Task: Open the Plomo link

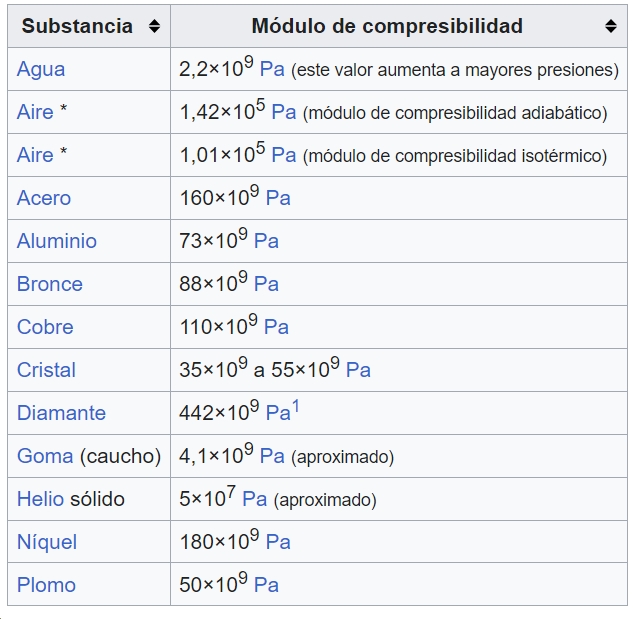Action: tap(46, 585)
